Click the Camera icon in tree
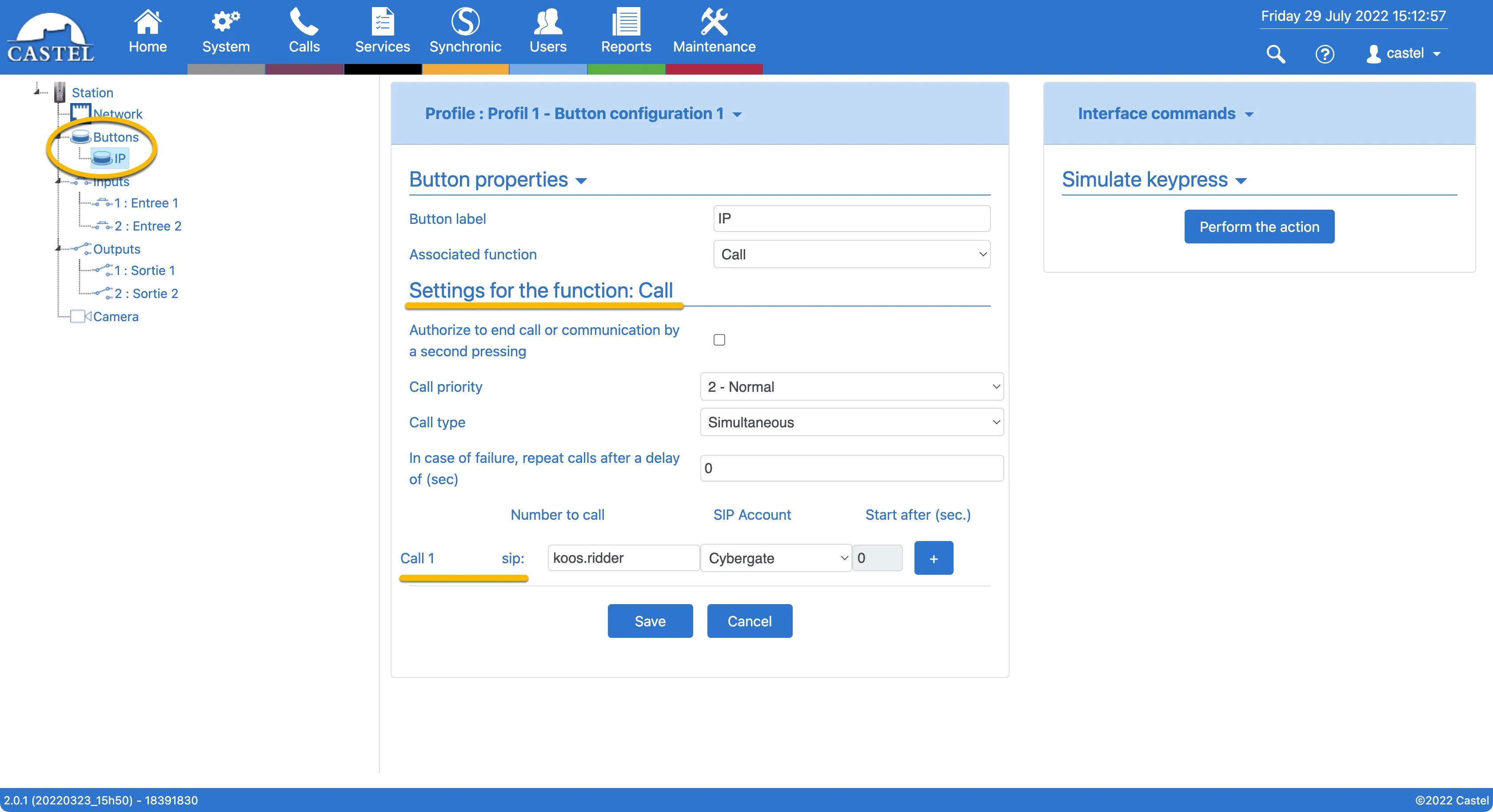This screenshot has width=1493, height=812. (x=80, y=316)
